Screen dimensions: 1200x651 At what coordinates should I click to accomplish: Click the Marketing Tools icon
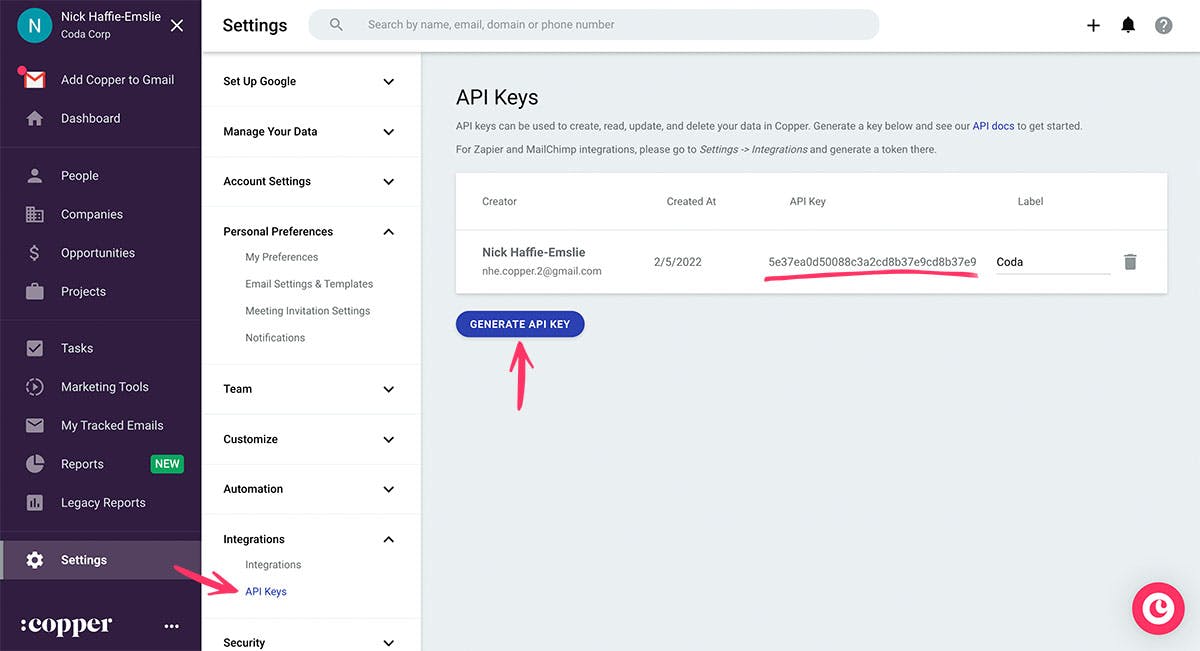pyautogui.click(x=35, y=387)
